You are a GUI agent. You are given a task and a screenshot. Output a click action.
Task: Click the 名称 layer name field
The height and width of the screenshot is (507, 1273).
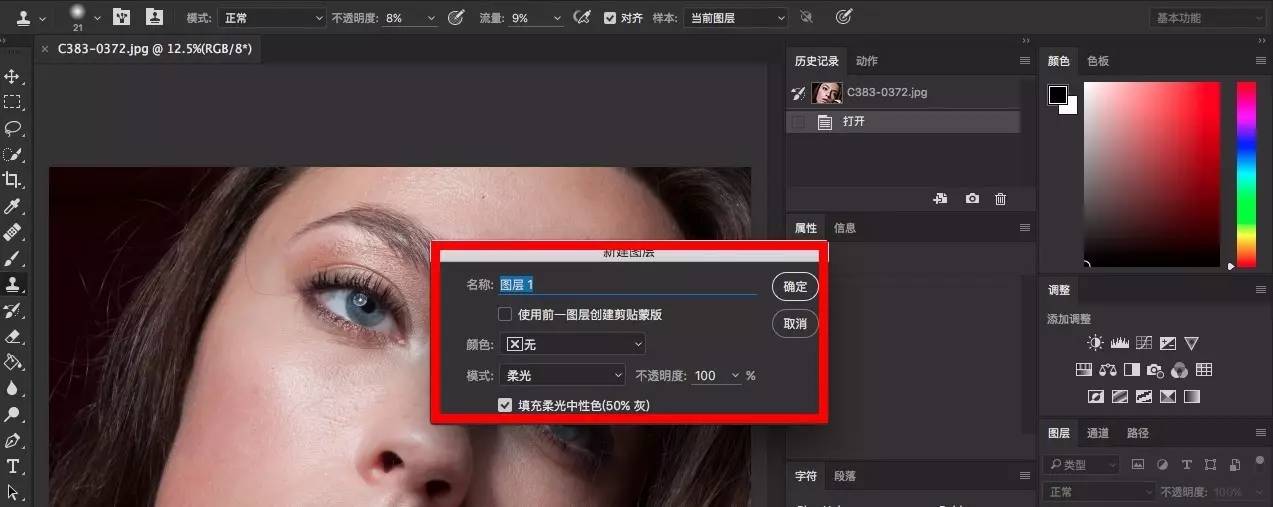tap(627, 285)
